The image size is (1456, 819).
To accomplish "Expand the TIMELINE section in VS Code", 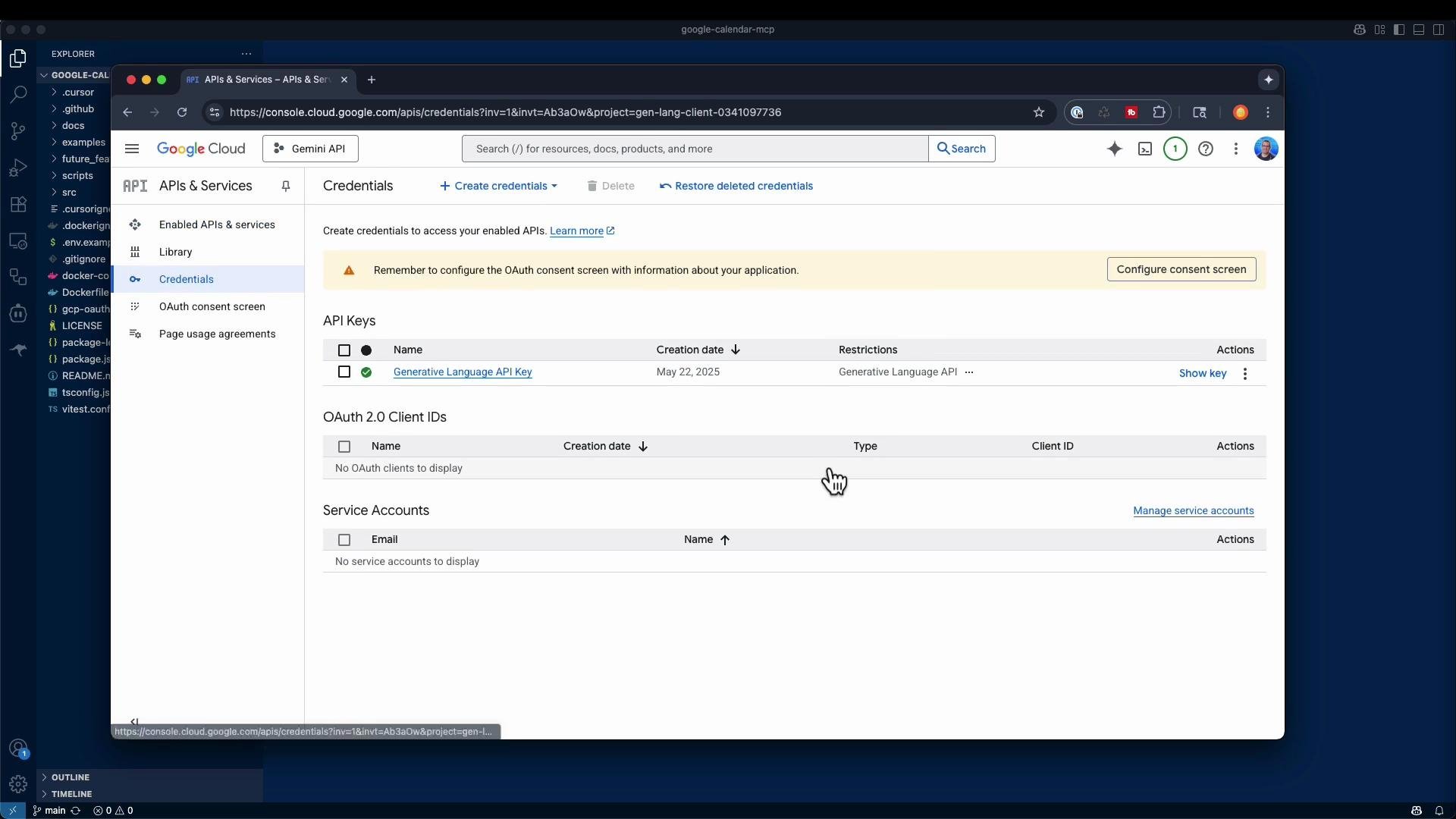I will 72,794.
